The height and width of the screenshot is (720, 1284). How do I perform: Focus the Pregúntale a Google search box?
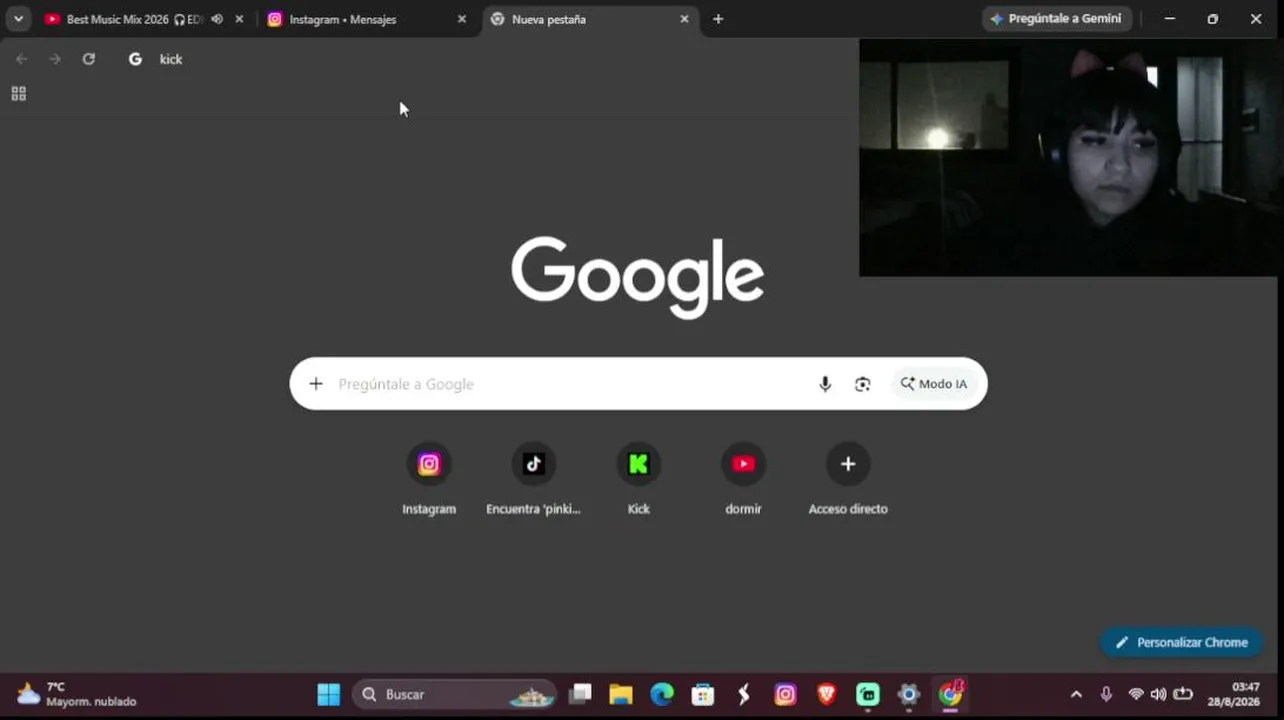point(638,384)
